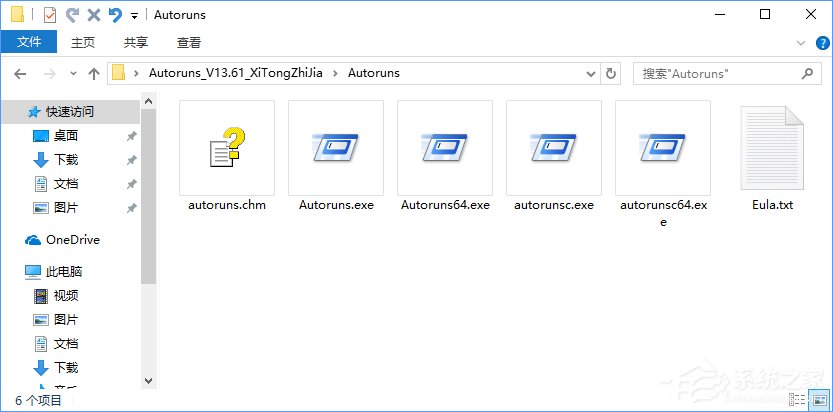
Task: Select the Autoruns64.exe application icon
Action: click(x=445, y=148)
